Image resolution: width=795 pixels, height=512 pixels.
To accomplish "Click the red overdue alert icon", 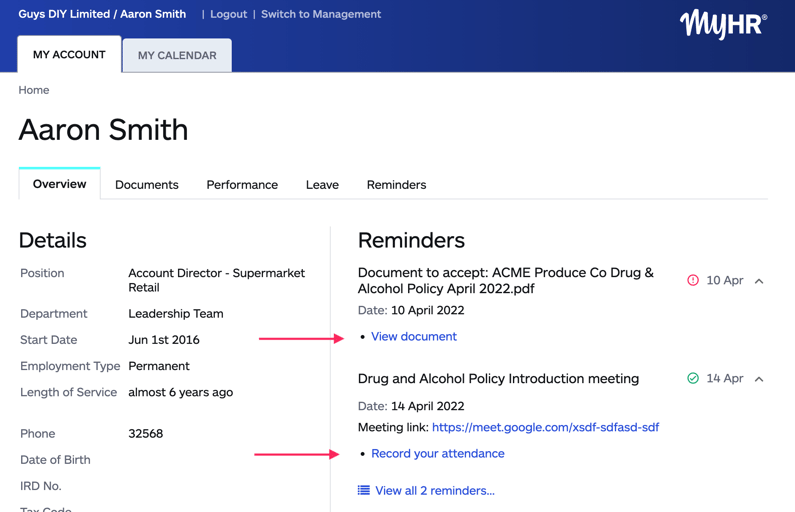I will pyautogui.click(x=693, y=281).
